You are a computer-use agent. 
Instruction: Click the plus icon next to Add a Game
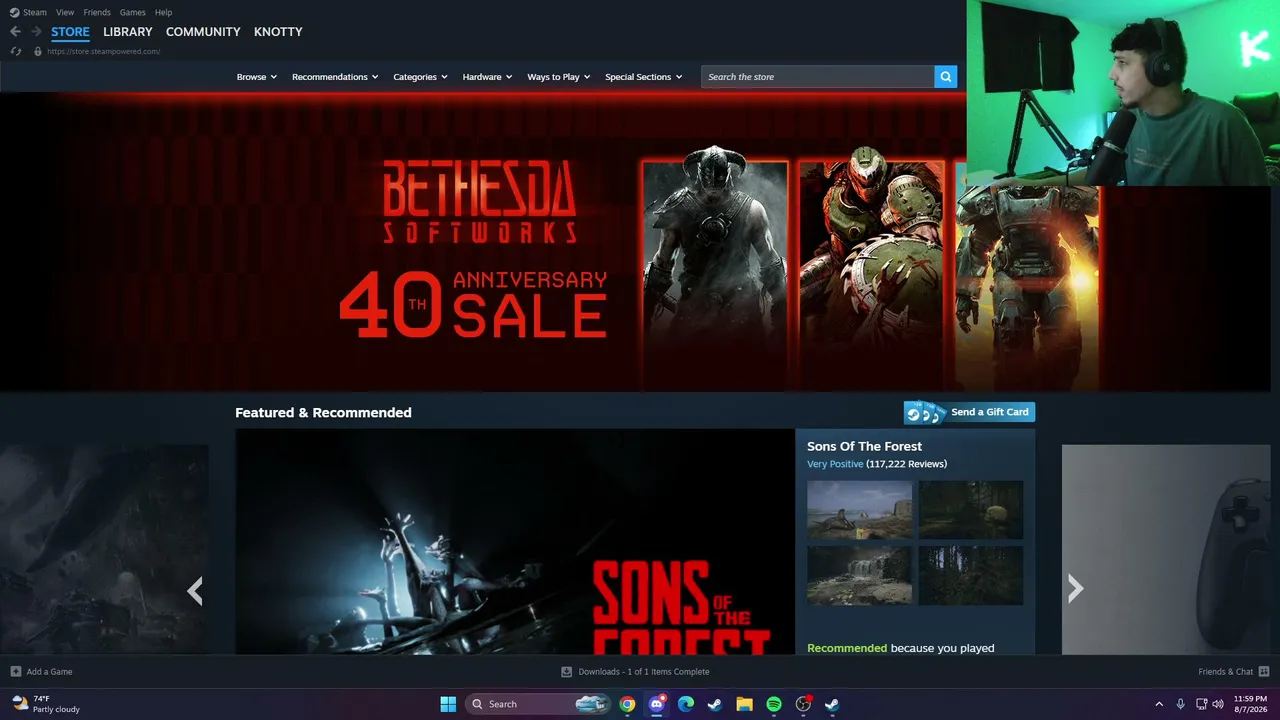click(x=16, y=672)
